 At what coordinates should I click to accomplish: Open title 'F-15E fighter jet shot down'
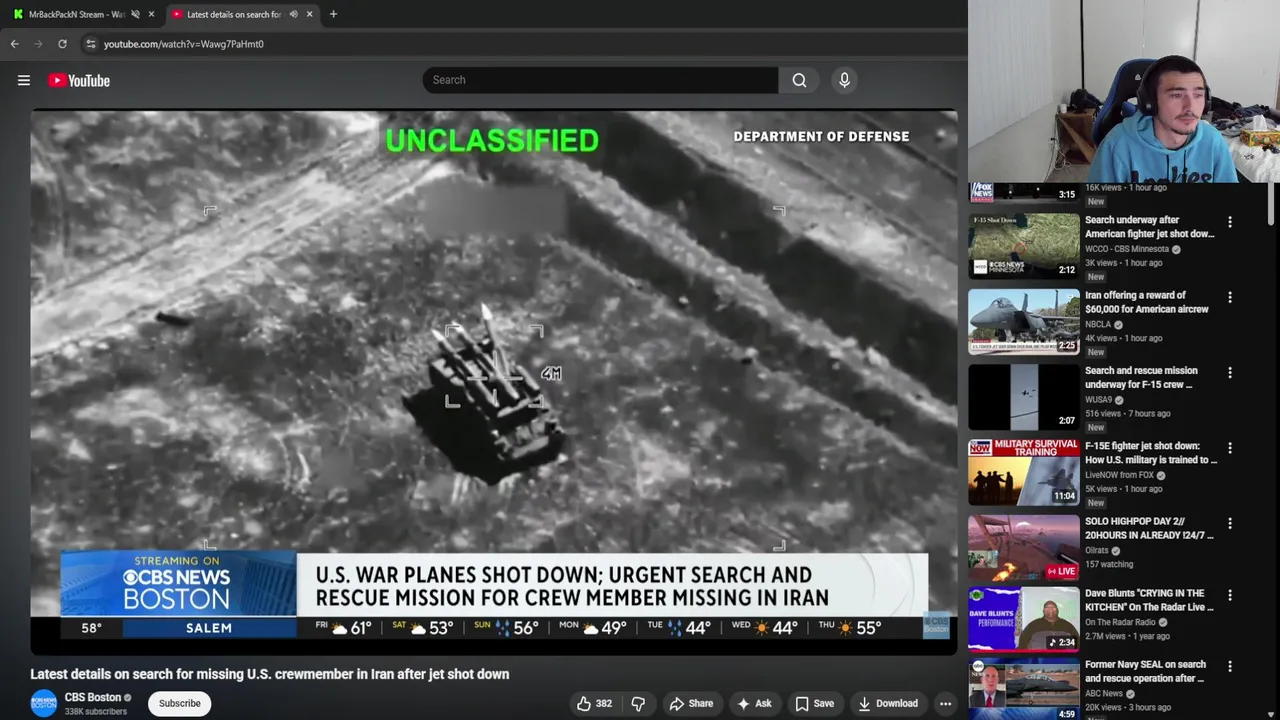pos(1151,453)
